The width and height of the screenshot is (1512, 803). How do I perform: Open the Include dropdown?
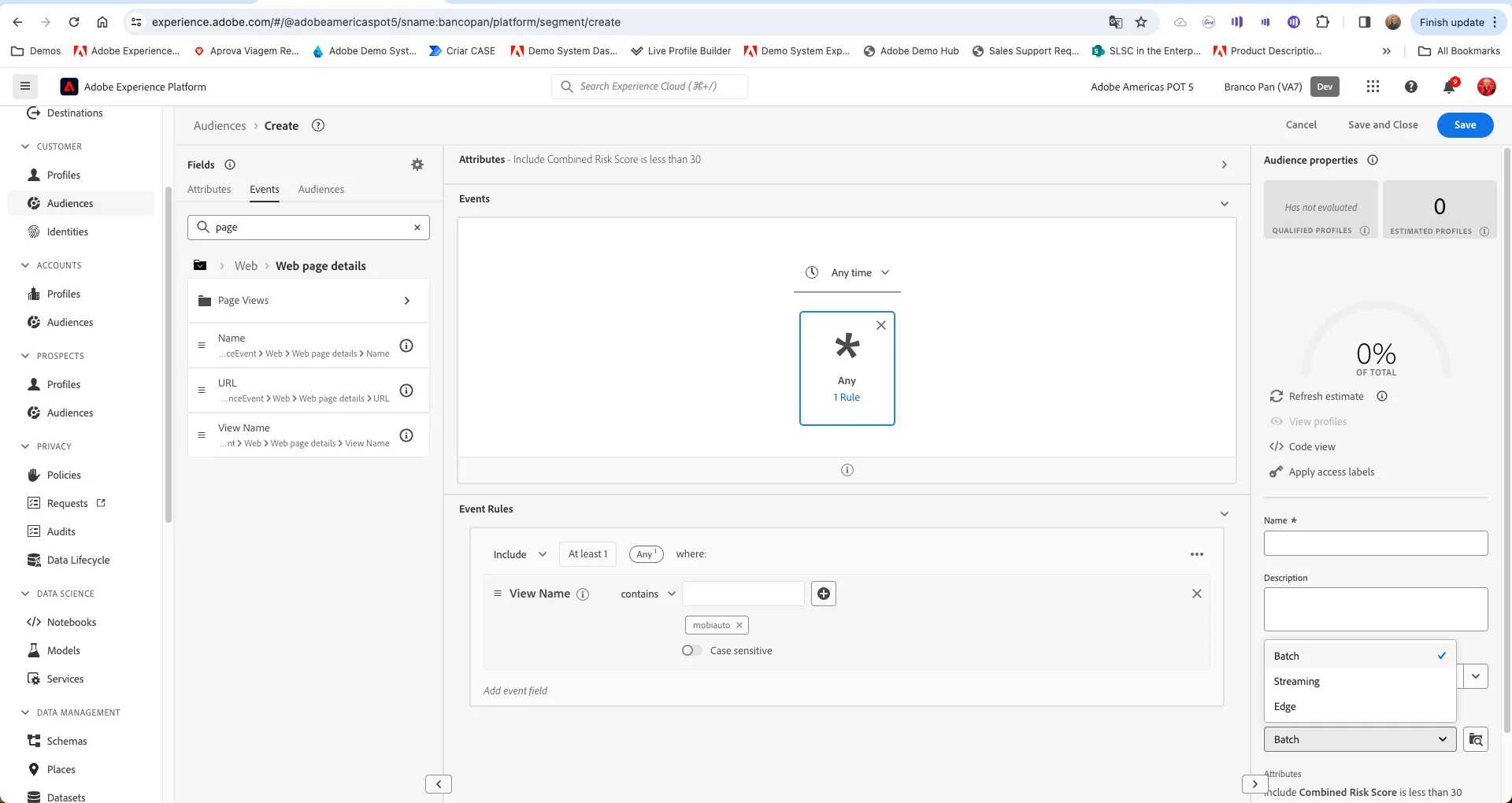(x=520, y=554)
